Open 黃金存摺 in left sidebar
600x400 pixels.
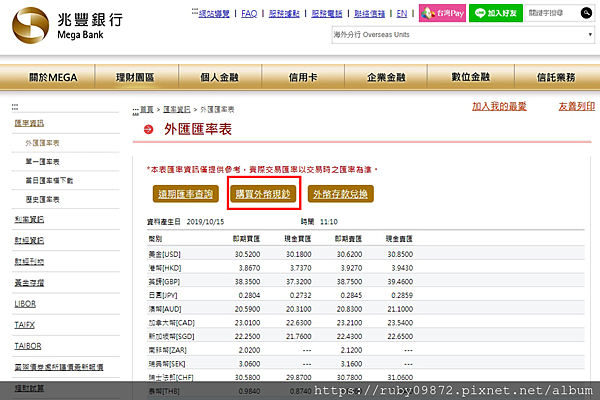click(29, 283)
